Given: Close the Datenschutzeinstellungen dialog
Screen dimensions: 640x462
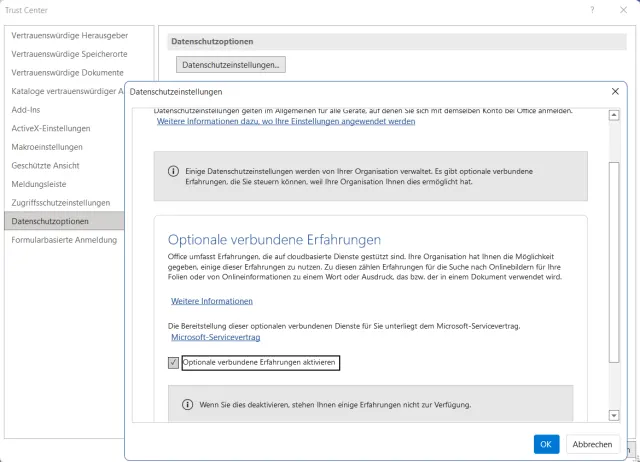Looking at the screenshot, I should [x=614, y=91].
